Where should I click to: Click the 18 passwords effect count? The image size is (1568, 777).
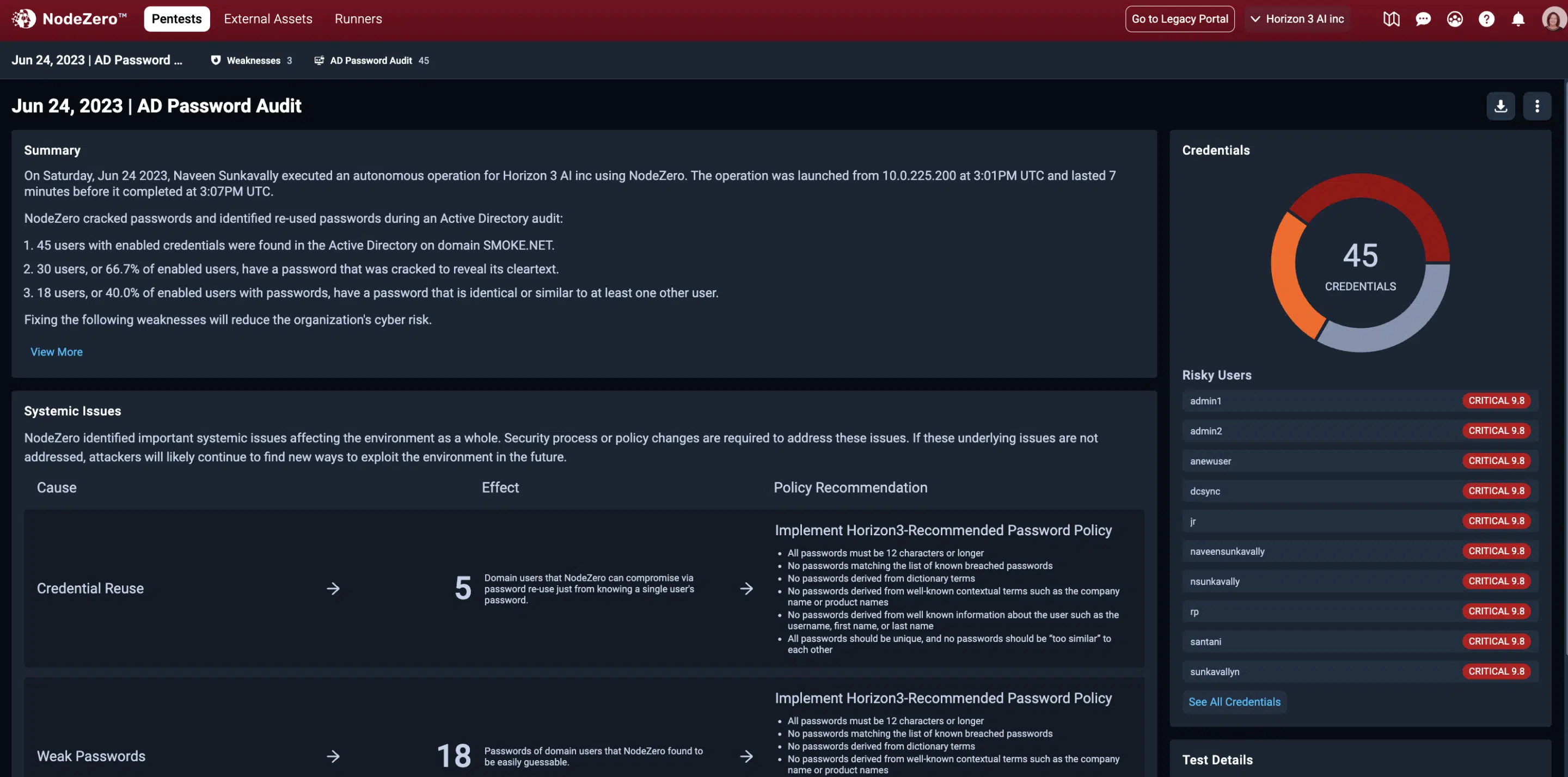[454, 756]
